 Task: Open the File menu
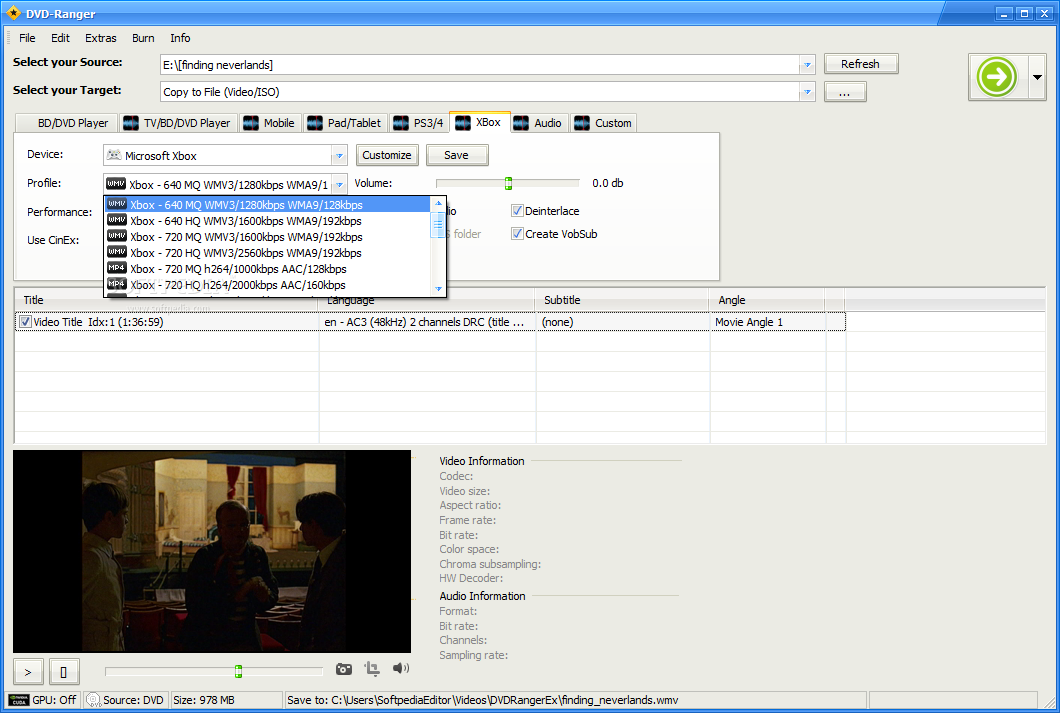(27, 38)
